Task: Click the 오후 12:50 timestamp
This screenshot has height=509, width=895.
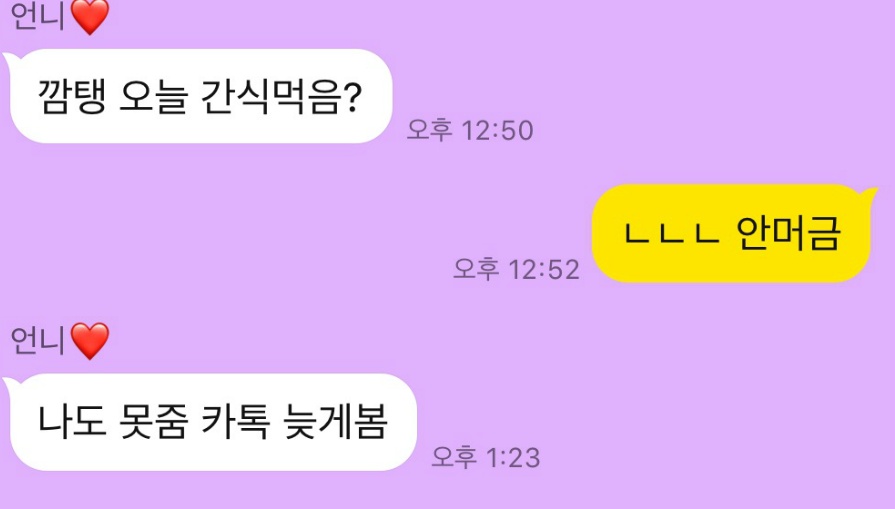Action: tap(470, 130)
